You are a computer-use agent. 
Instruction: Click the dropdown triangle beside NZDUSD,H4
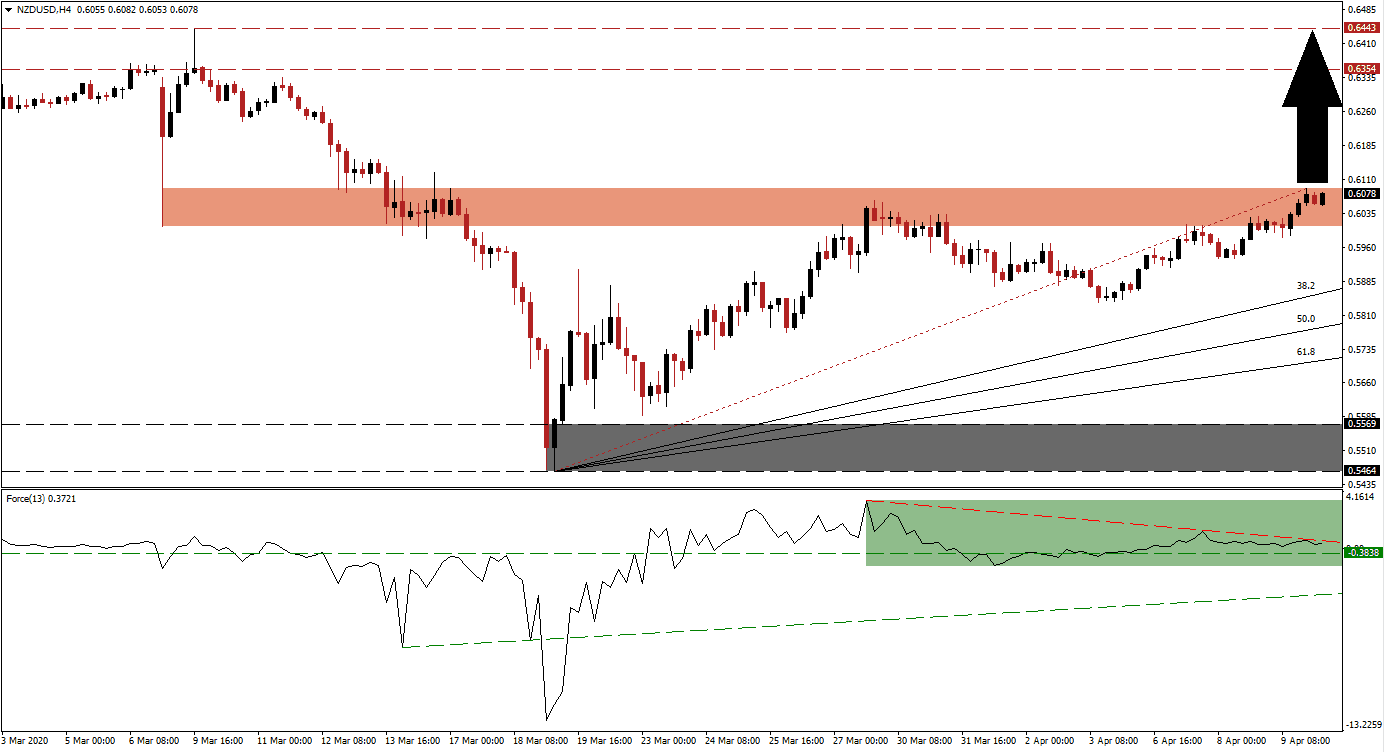pyautogui.click(x=6, y=7)
